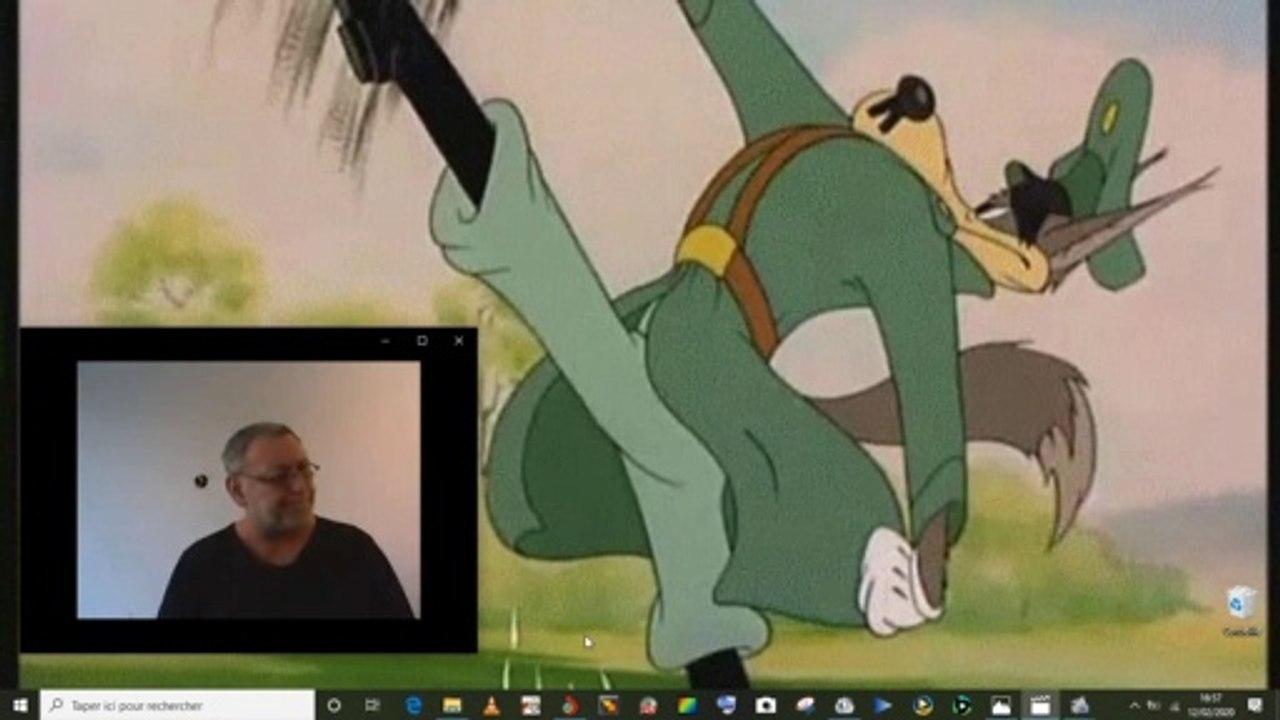Screen dimensions: 1280x720
Task: Open Cortana from the taskbar circle icon
Action: tap(334, 705)
